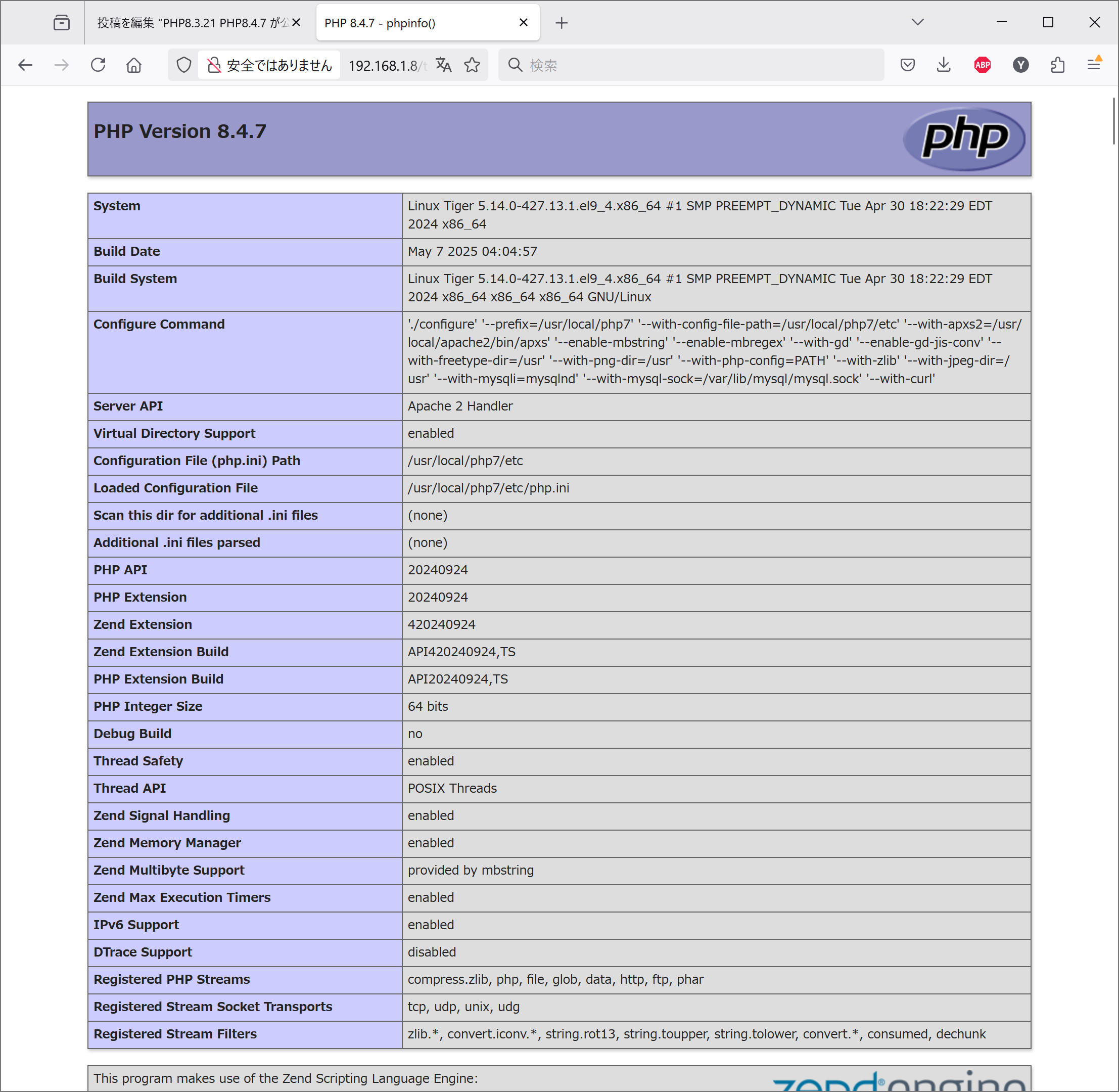Expand the list all tabs chevron
Image resolution: width=1119 pixels, height=1092 pixels.
click(x=917, y=22)
